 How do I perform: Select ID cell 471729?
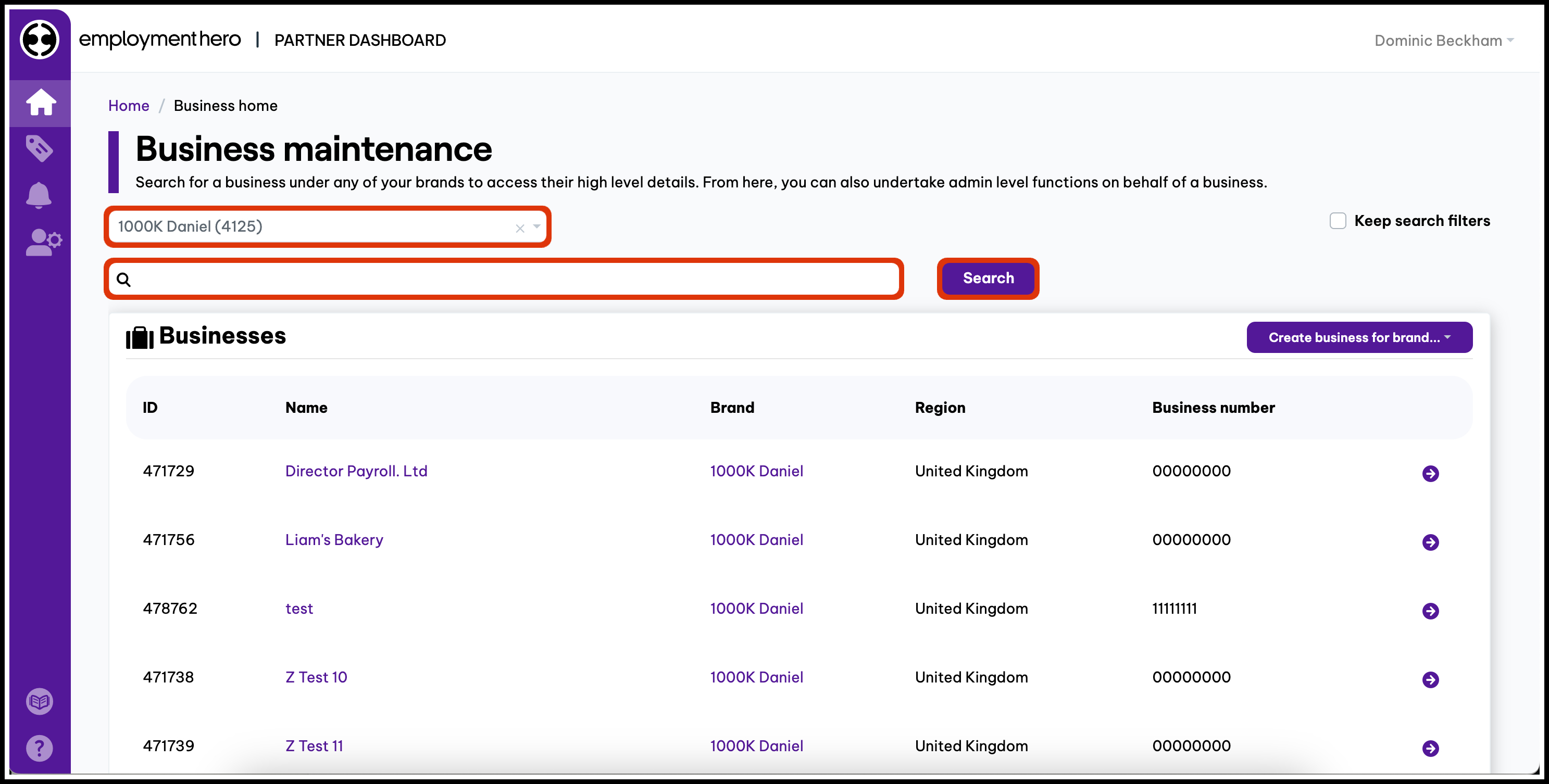168,471
